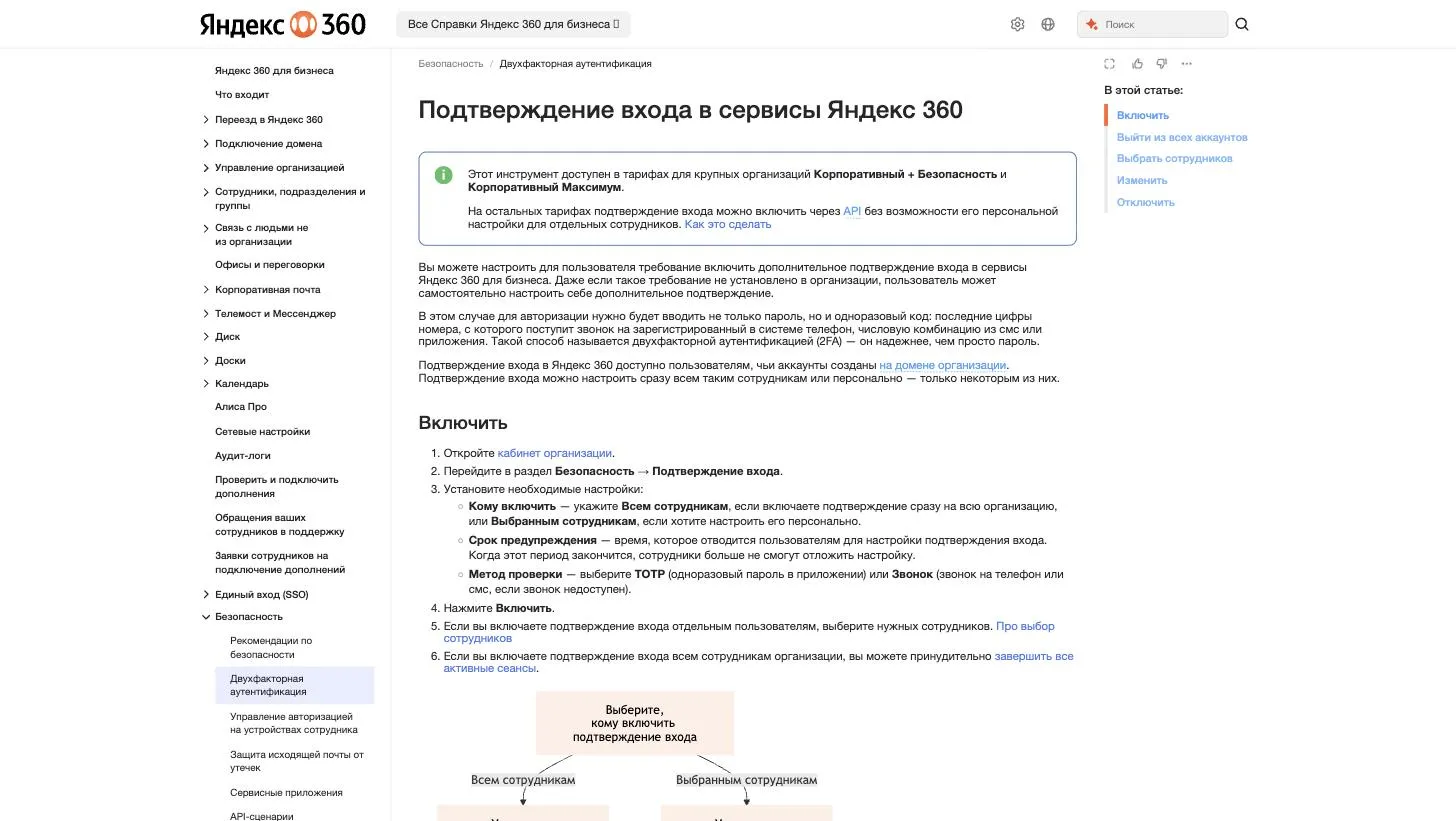Open the settings gear icon in header
The image size is (1456, 821).
1017,24
